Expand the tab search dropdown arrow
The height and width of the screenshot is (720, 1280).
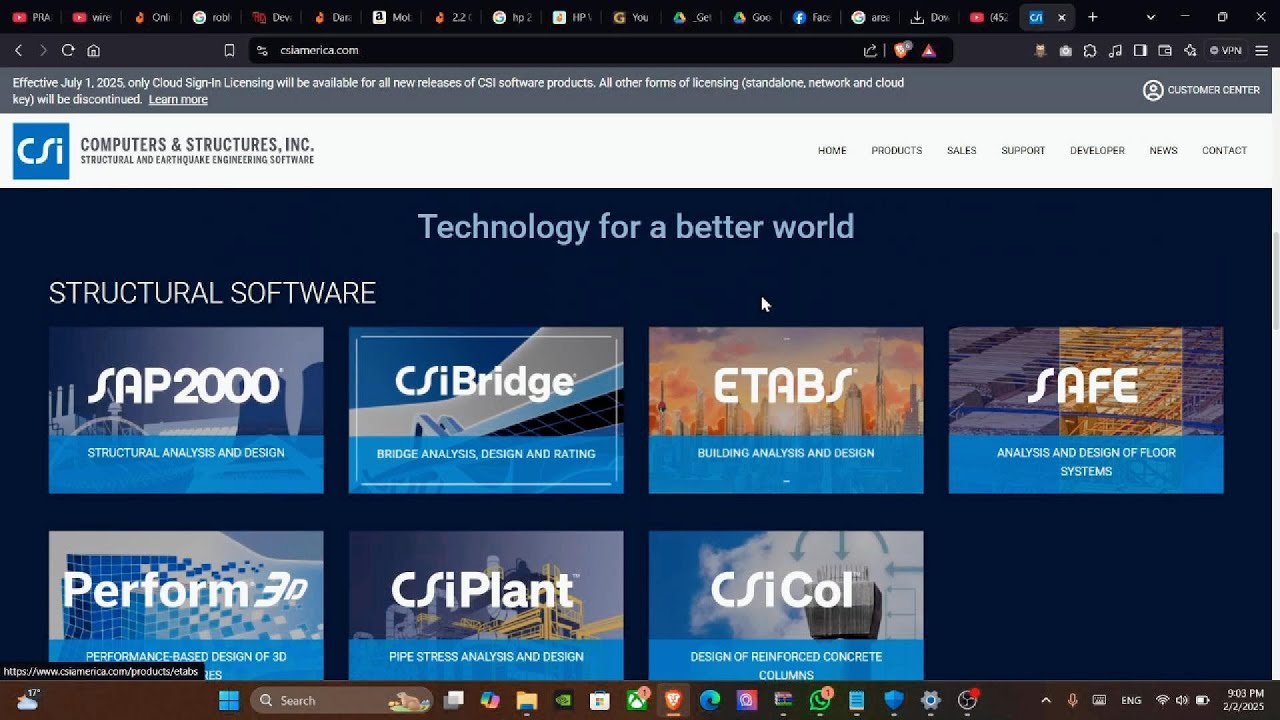tap(1151, 17)
